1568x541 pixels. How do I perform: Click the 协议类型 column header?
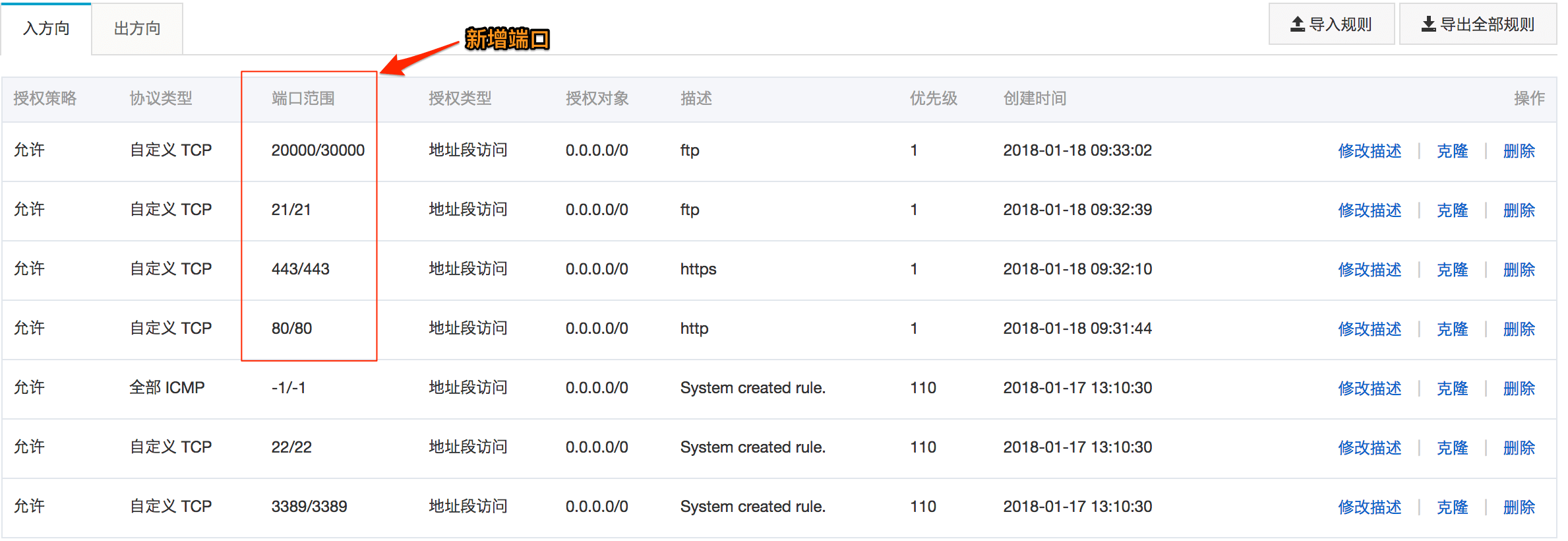click(x=161, y=98)
